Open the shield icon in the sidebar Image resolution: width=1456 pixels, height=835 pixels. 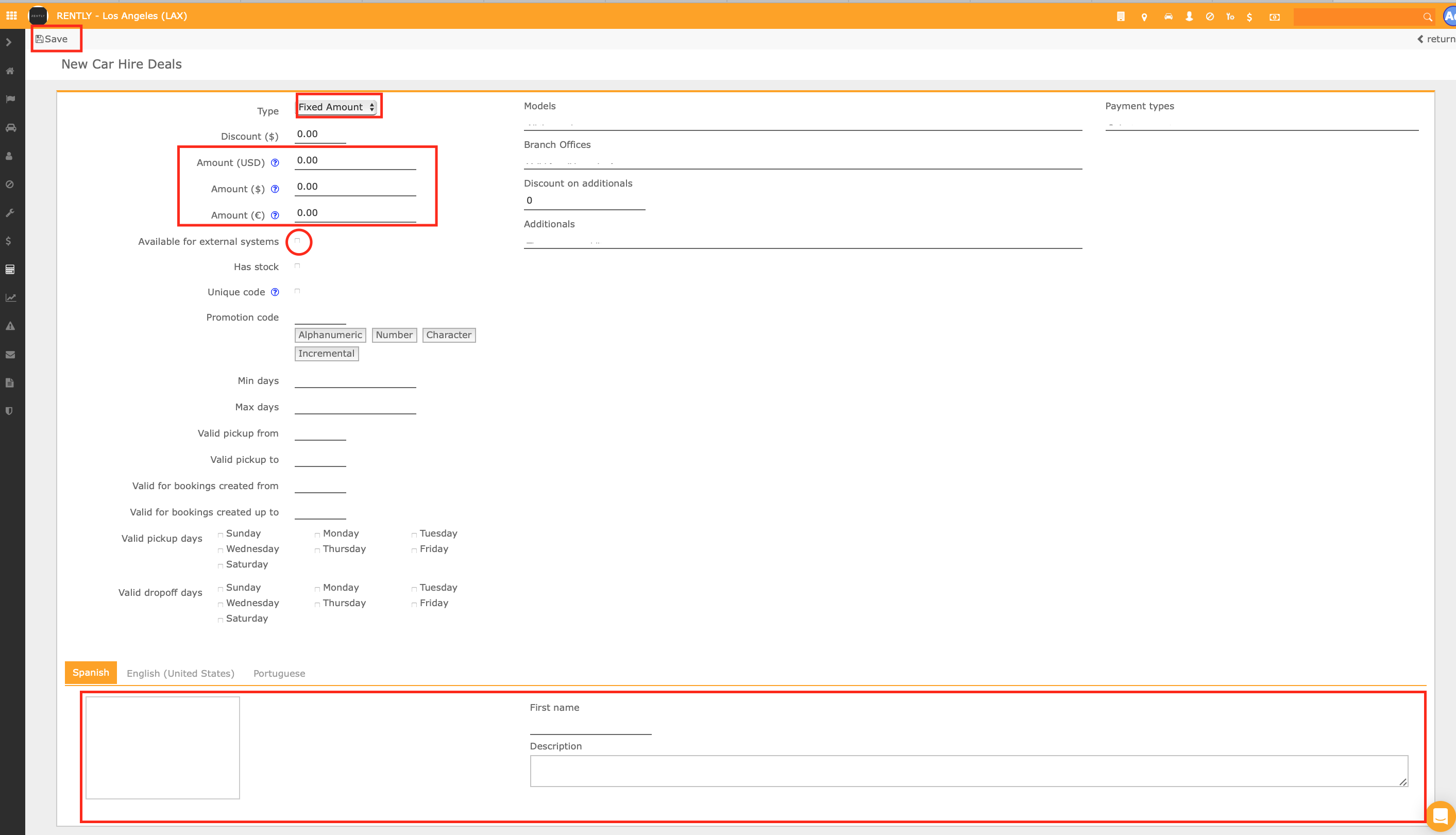9,411
